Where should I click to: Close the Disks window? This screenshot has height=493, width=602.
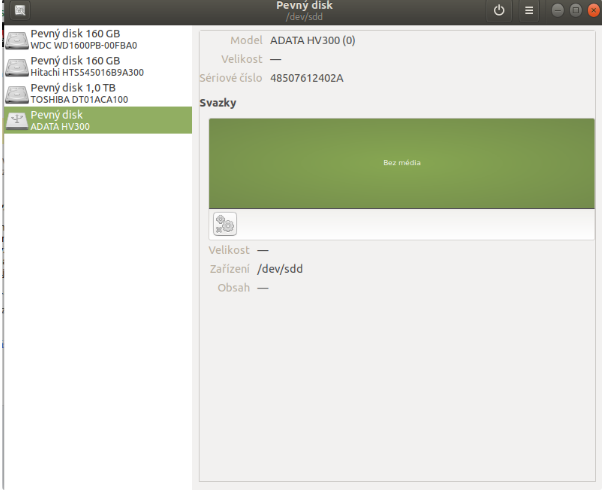point(594,10)
